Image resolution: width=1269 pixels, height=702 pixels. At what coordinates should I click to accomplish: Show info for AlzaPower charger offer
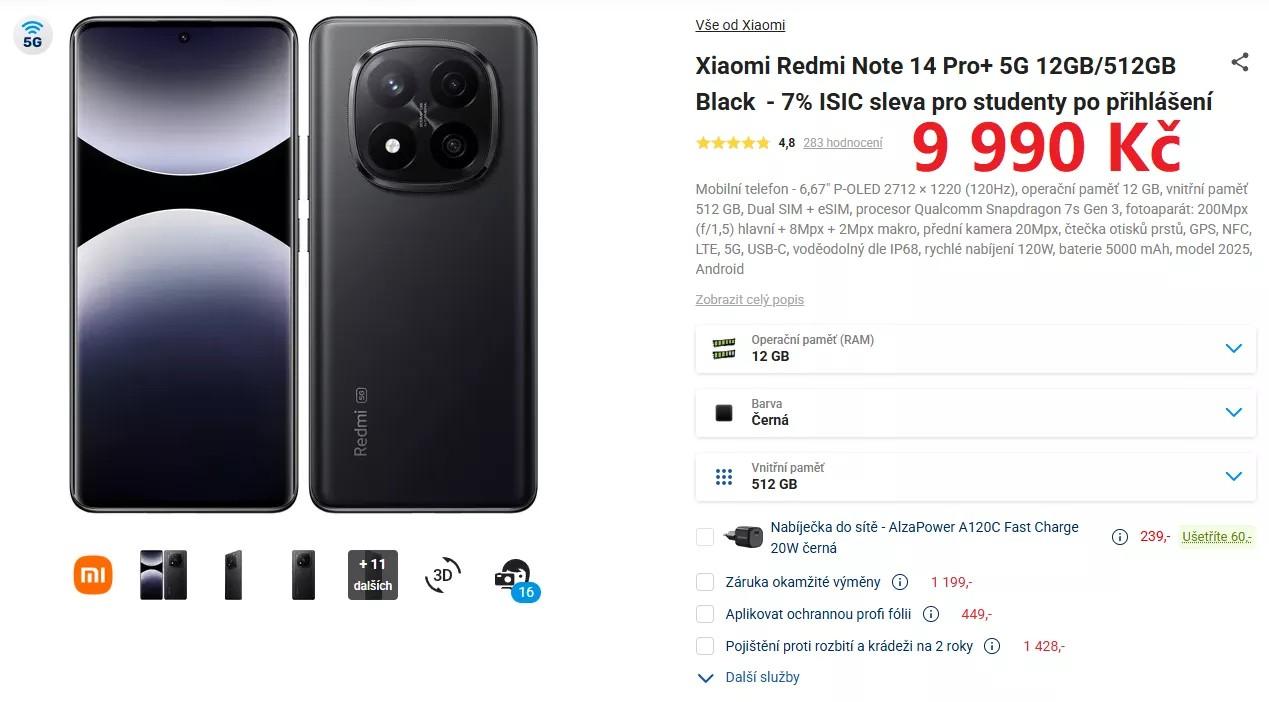click(x=1120, y=537)
